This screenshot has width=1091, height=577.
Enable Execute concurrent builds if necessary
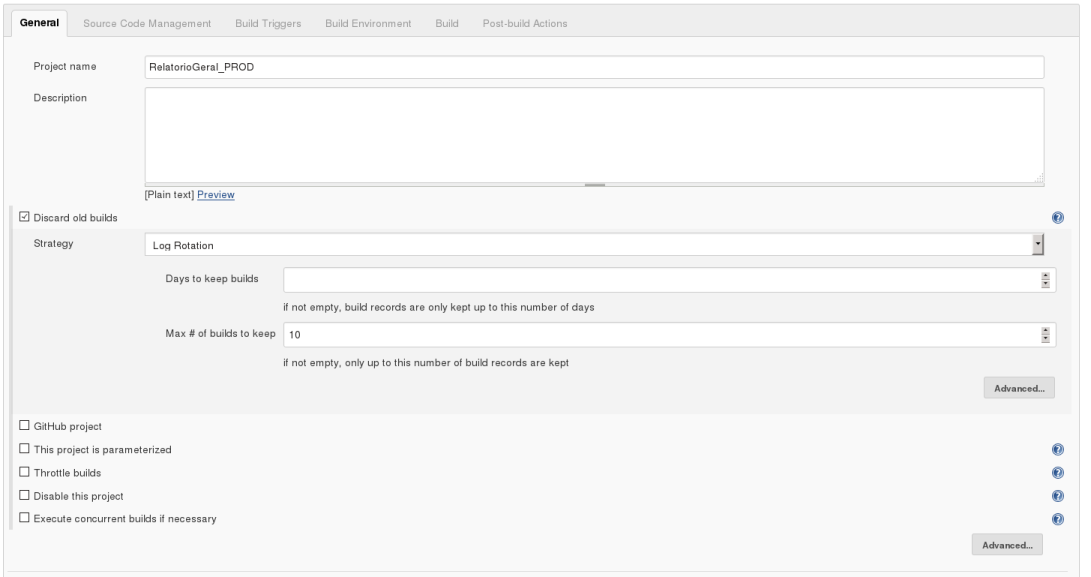[x=25, y=519]
